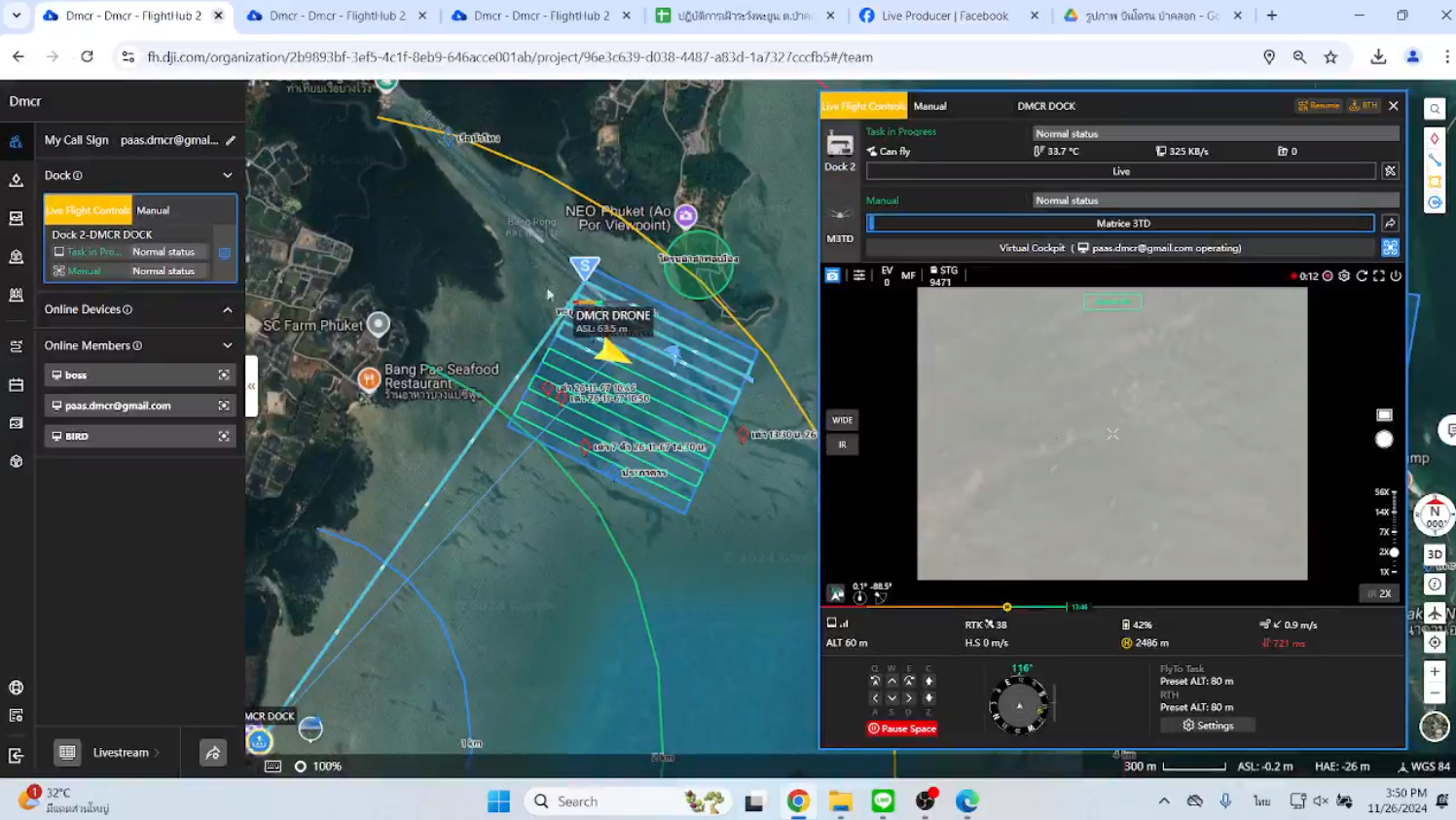Zoom in the map with plus

[x=1435, y=671]
